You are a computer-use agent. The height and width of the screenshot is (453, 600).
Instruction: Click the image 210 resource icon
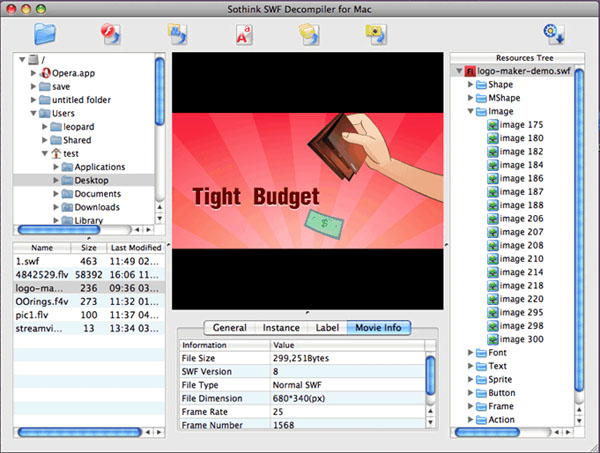(x=493, y=259)
